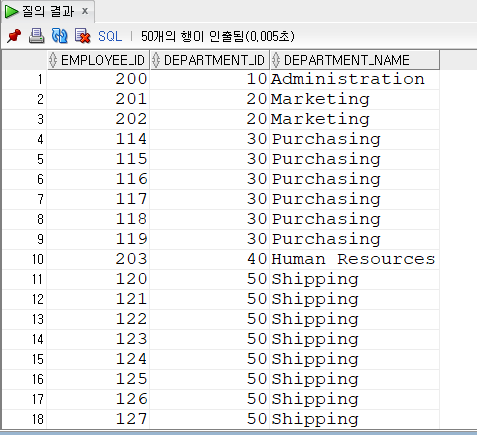Select employee ID 202 cell
This screenshot has width=477, height=435.
tap(98, 119)
